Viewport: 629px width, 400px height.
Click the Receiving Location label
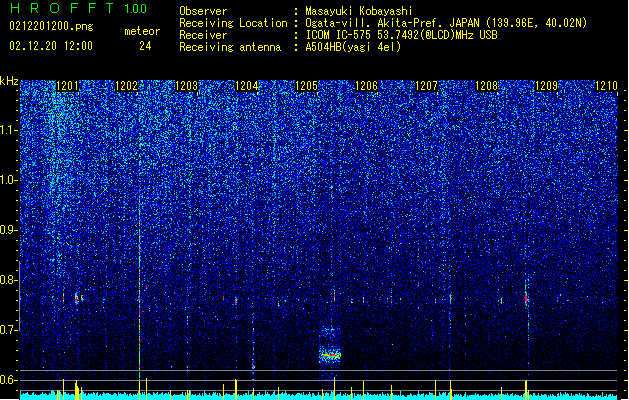233,23
